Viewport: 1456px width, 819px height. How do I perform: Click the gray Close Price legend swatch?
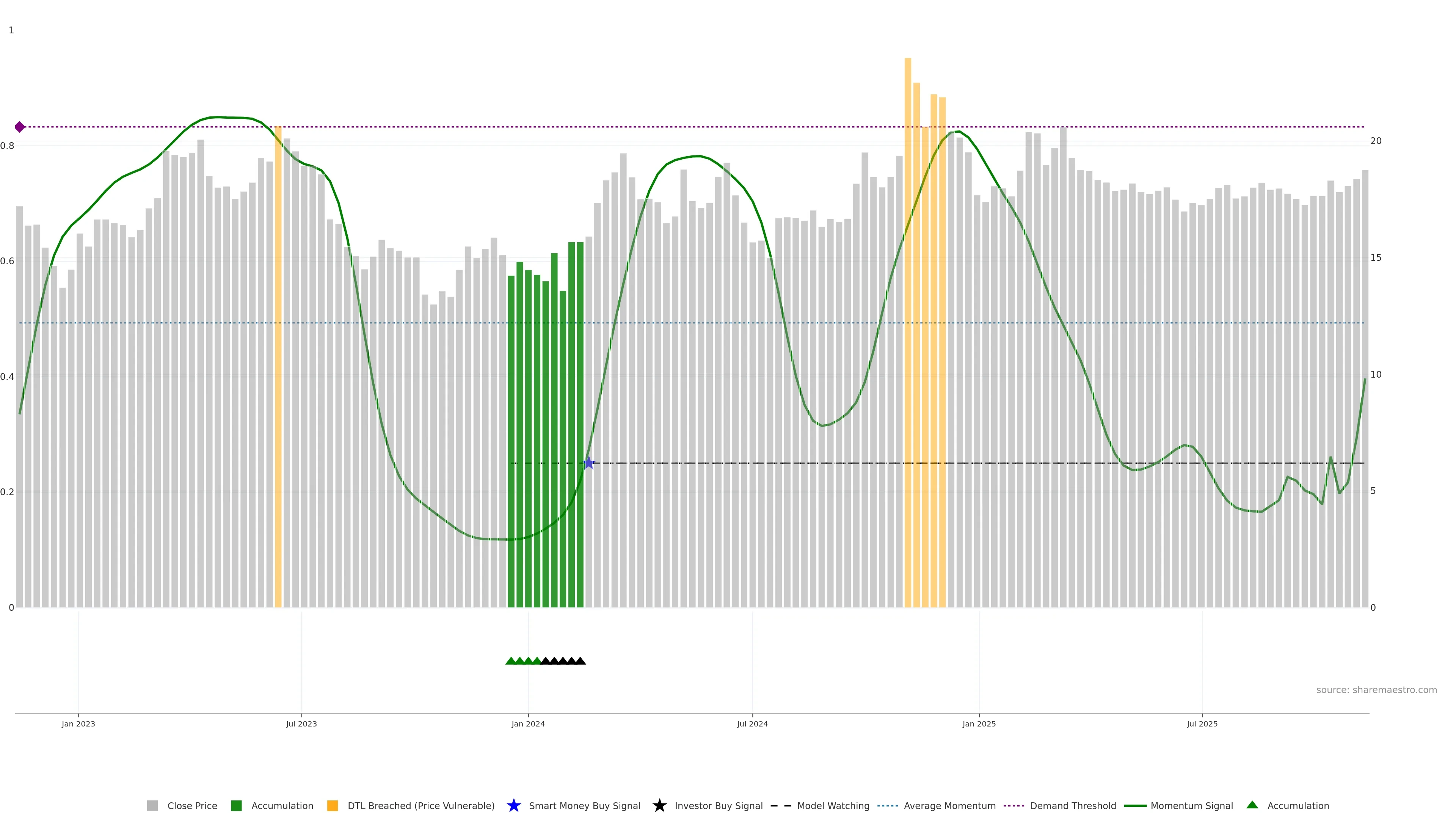click(152, 805)
